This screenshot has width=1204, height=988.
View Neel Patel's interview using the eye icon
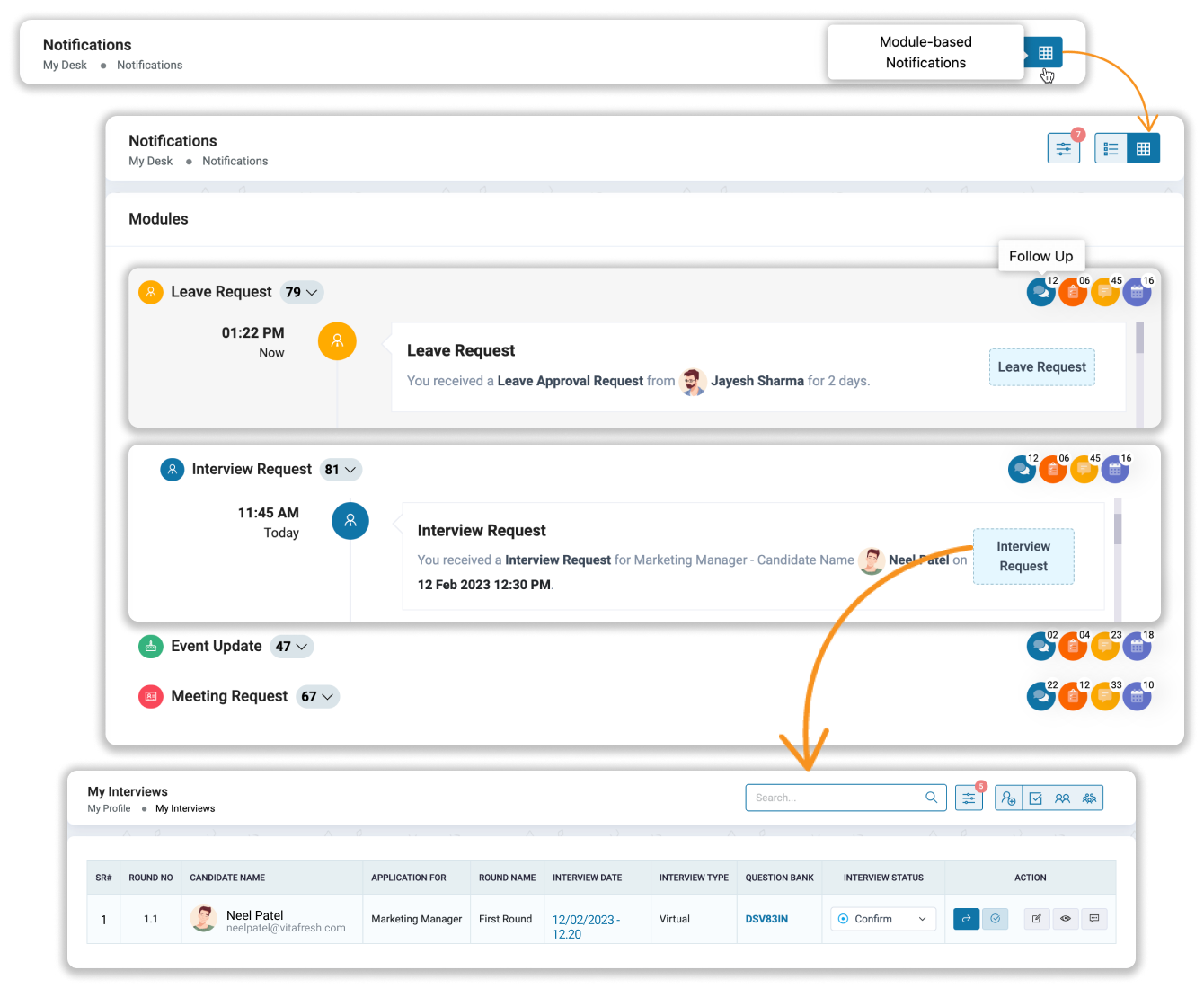[1066, 919]
